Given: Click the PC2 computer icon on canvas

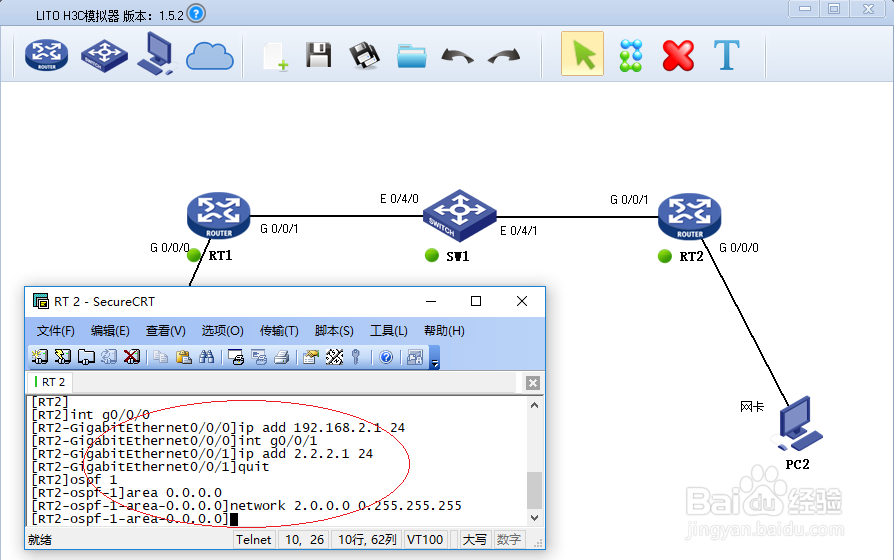Looking at the screenshot, I should [797, 423].
